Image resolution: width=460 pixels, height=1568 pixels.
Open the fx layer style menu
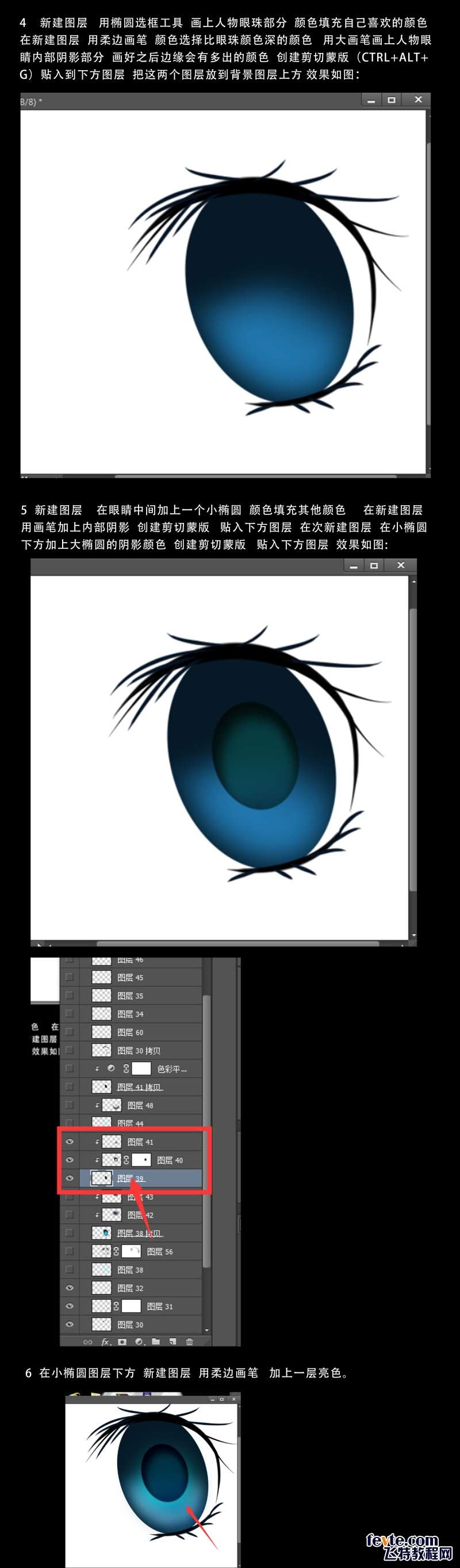point(105,1341)
